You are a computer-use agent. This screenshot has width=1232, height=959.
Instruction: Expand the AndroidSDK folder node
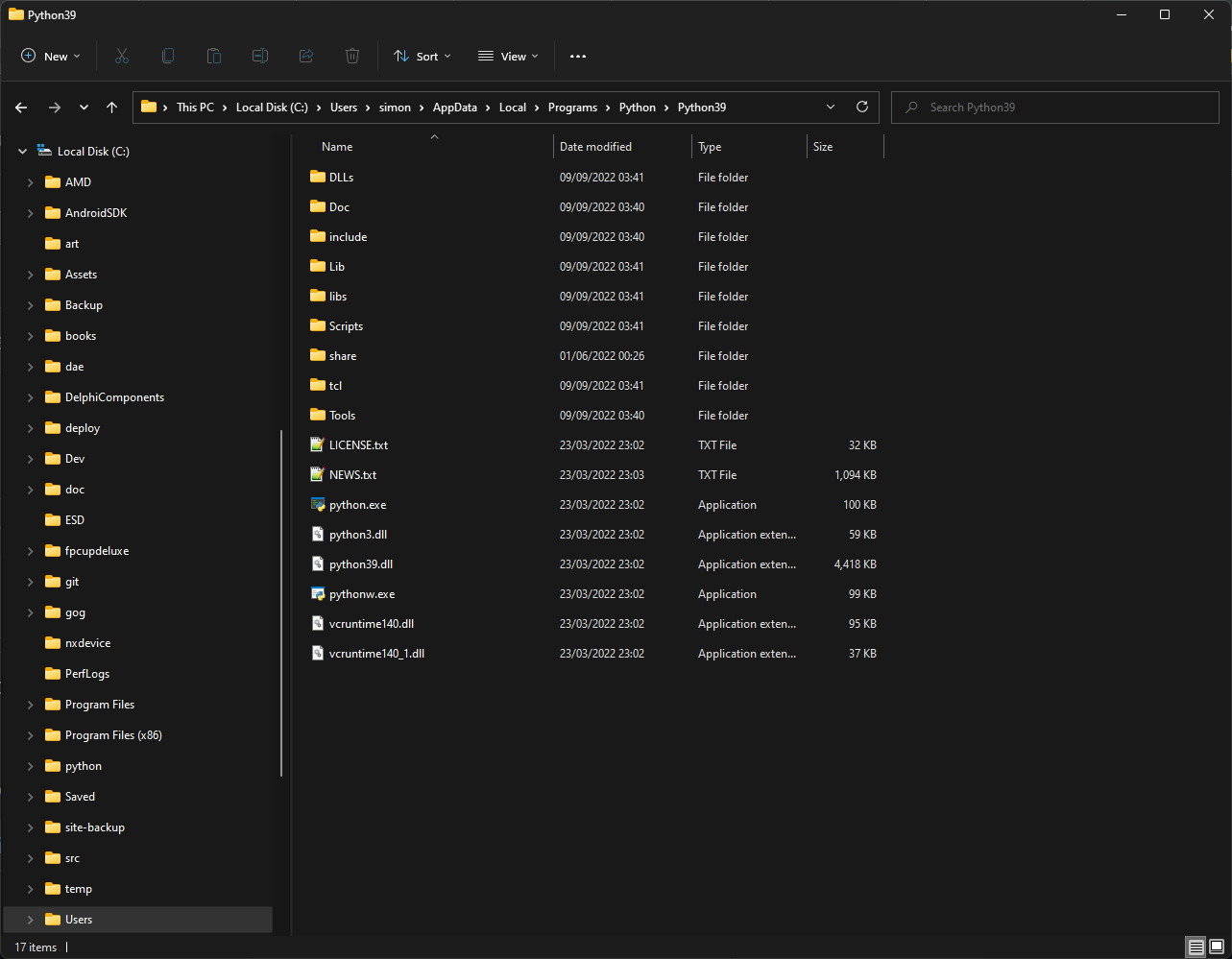pyautogui.click(x=30, y=213)
